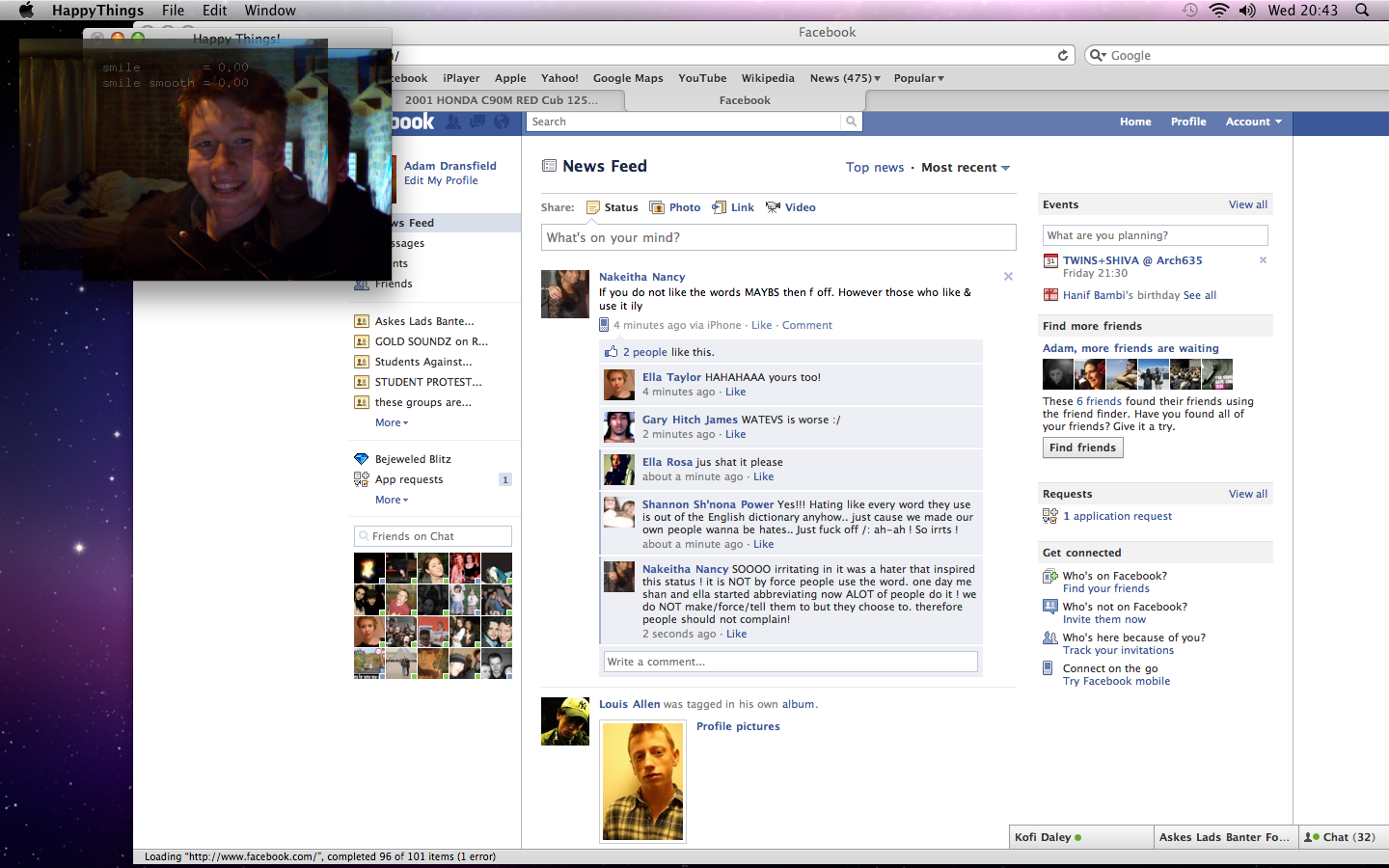The width and height of the screenshot is (1389, 868).
Task: Expand More under App requests
Action: (x=392, y=500)
